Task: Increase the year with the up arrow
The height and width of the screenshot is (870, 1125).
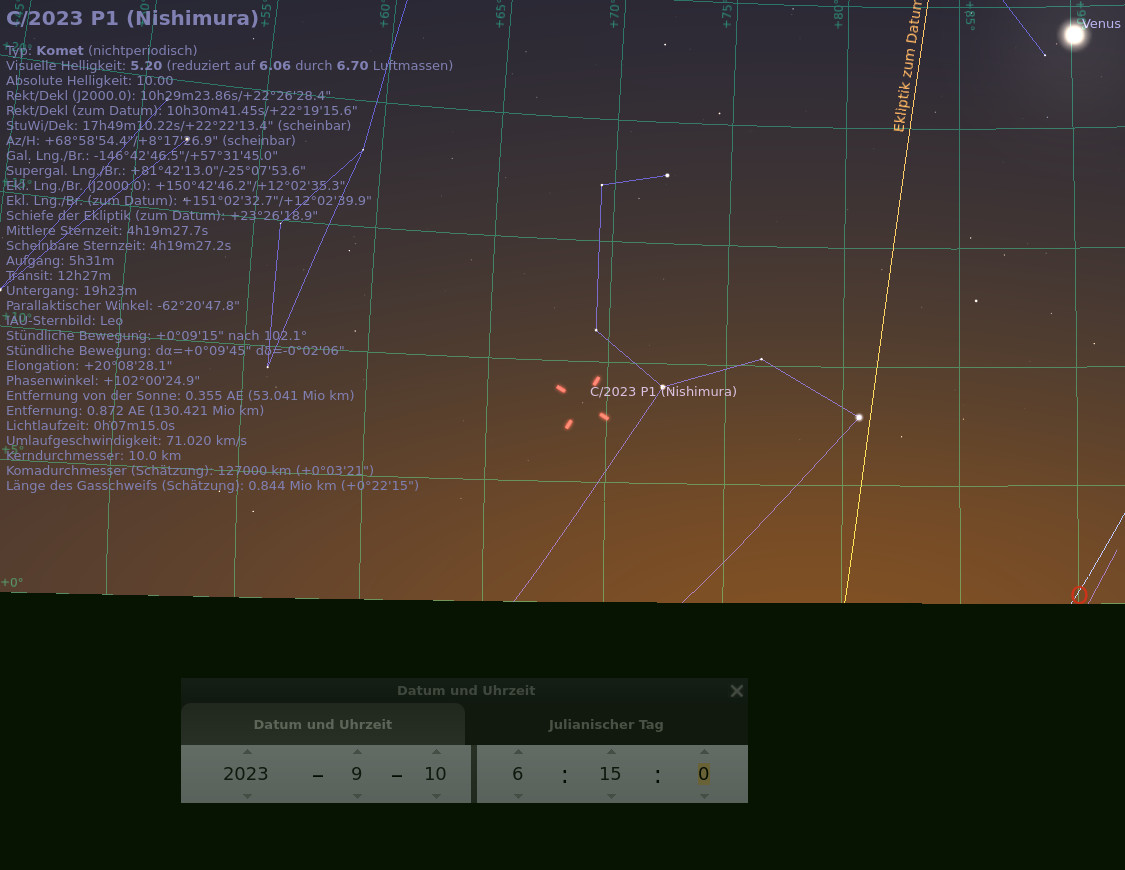Action: [247, 752]
